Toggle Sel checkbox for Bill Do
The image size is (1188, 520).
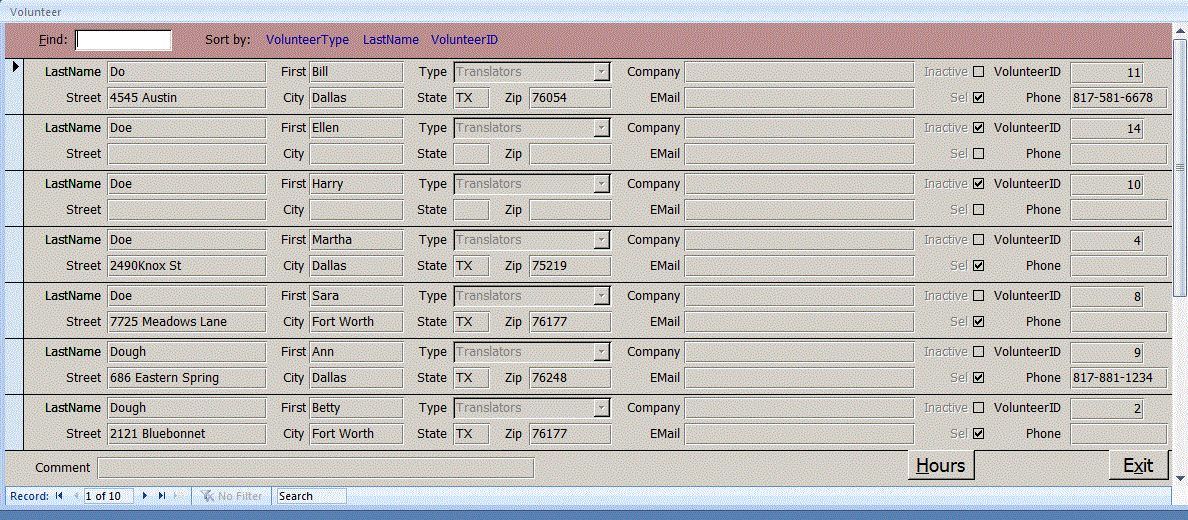click(978, 98)
